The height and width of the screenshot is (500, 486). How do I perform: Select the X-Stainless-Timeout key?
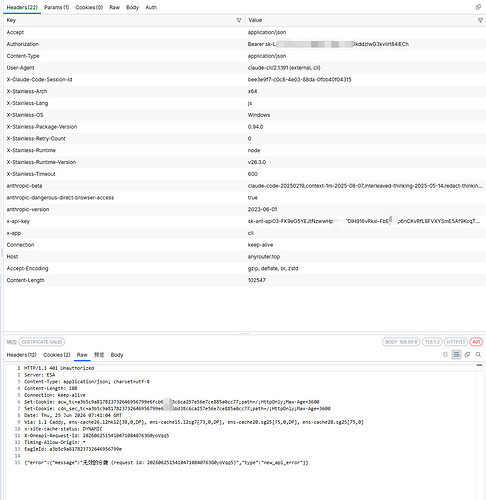point(31,174)
